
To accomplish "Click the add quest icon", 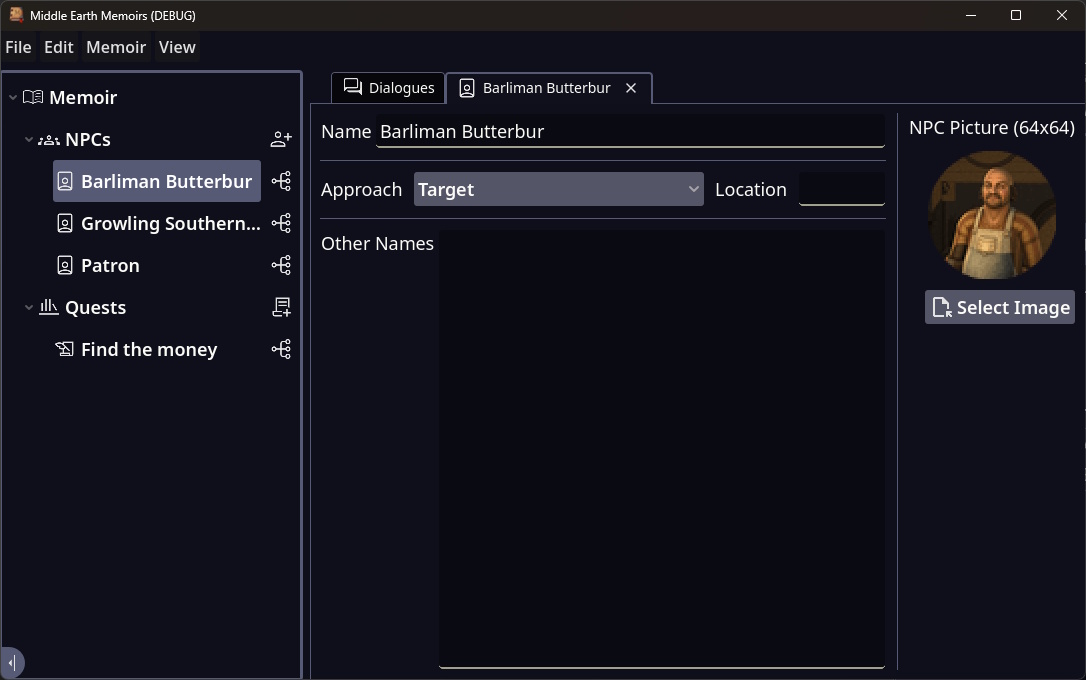I will point(281,307).
